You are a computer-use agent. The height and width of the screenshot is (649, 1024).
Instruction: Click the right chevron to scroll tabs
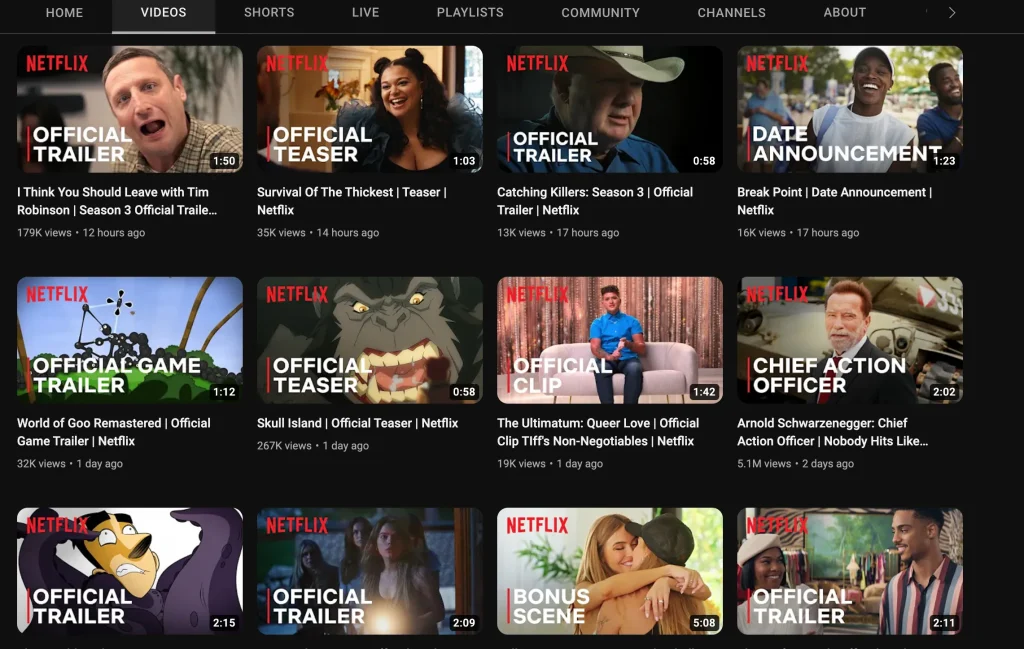click(x=951, y=13)
